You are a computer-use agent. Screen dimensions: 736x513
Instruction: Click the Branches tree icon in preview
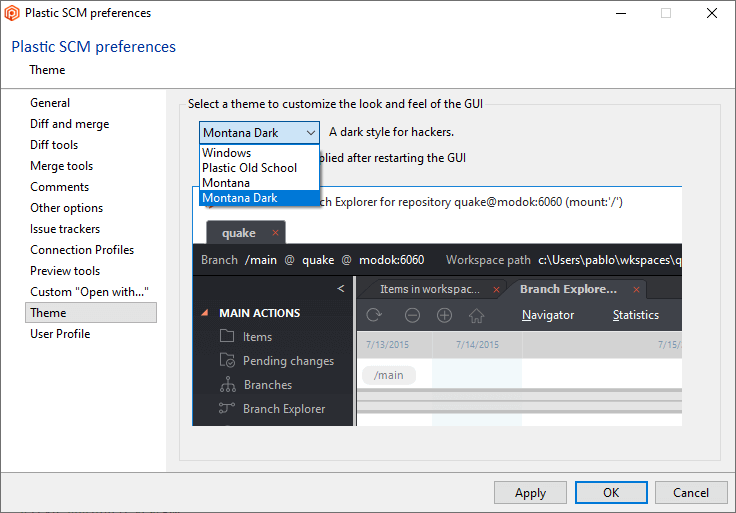[x=228, y=384]
